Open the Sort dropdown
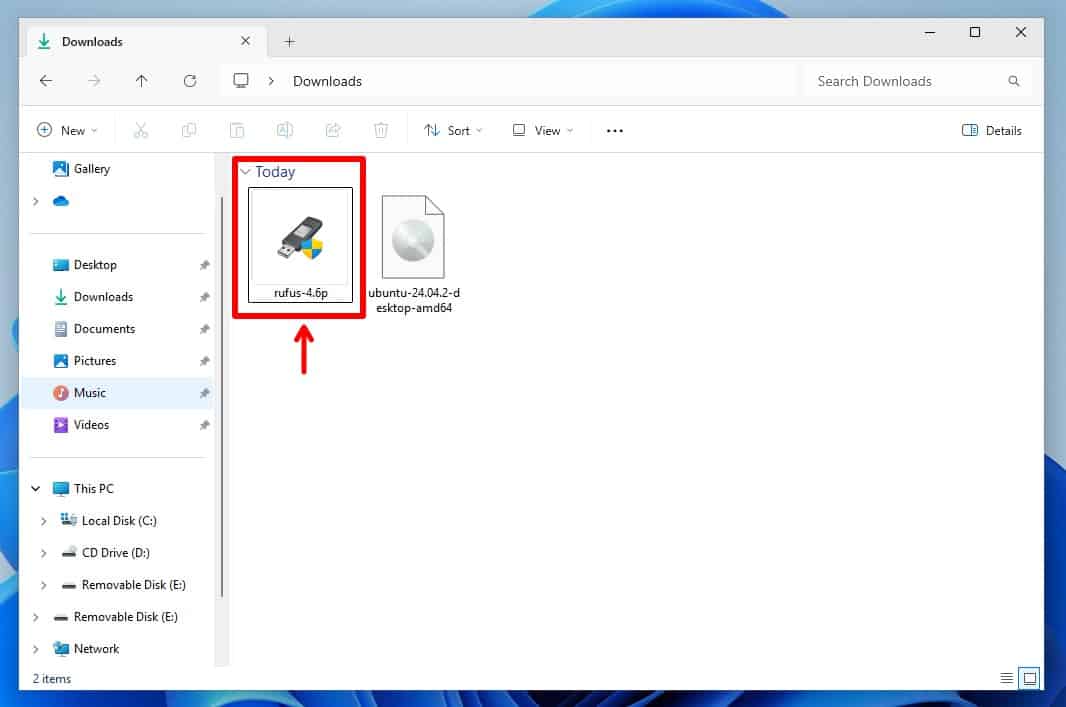Image resolution: width=1066 pixels, height=707 pixels. [x=452, y=130]
